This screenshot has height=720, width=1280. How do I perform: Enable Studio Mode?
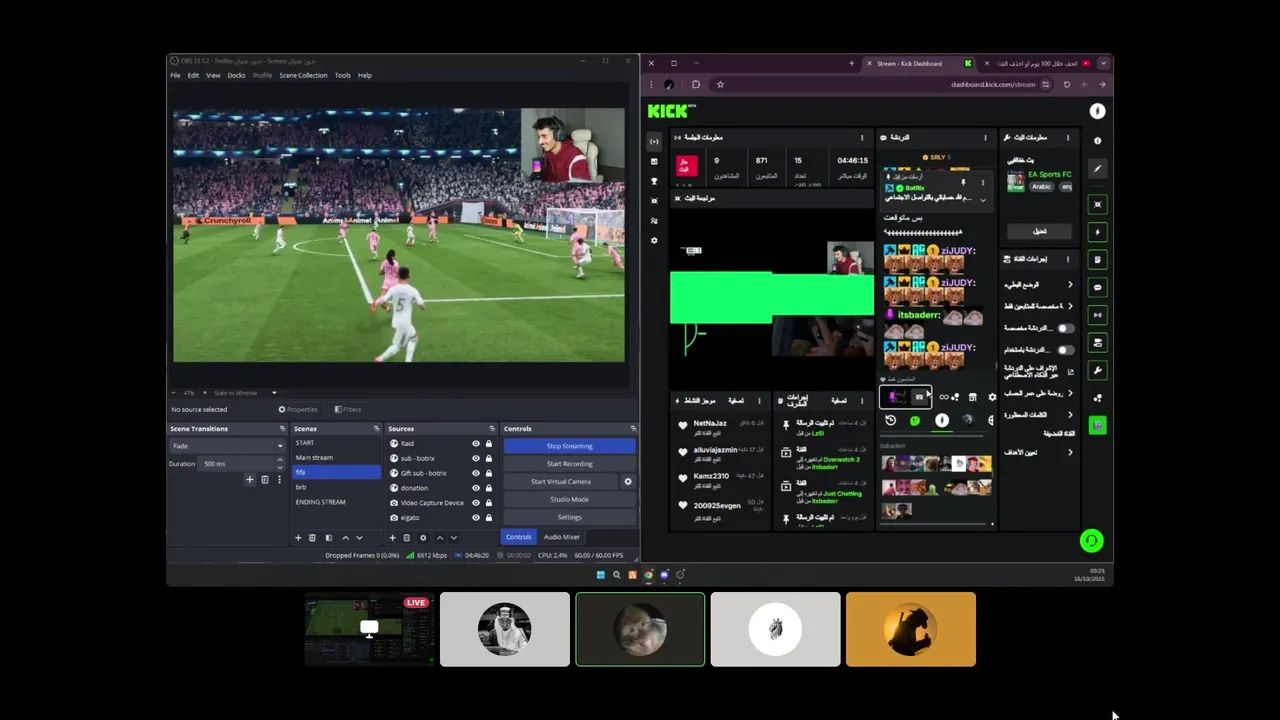[570, 499]
